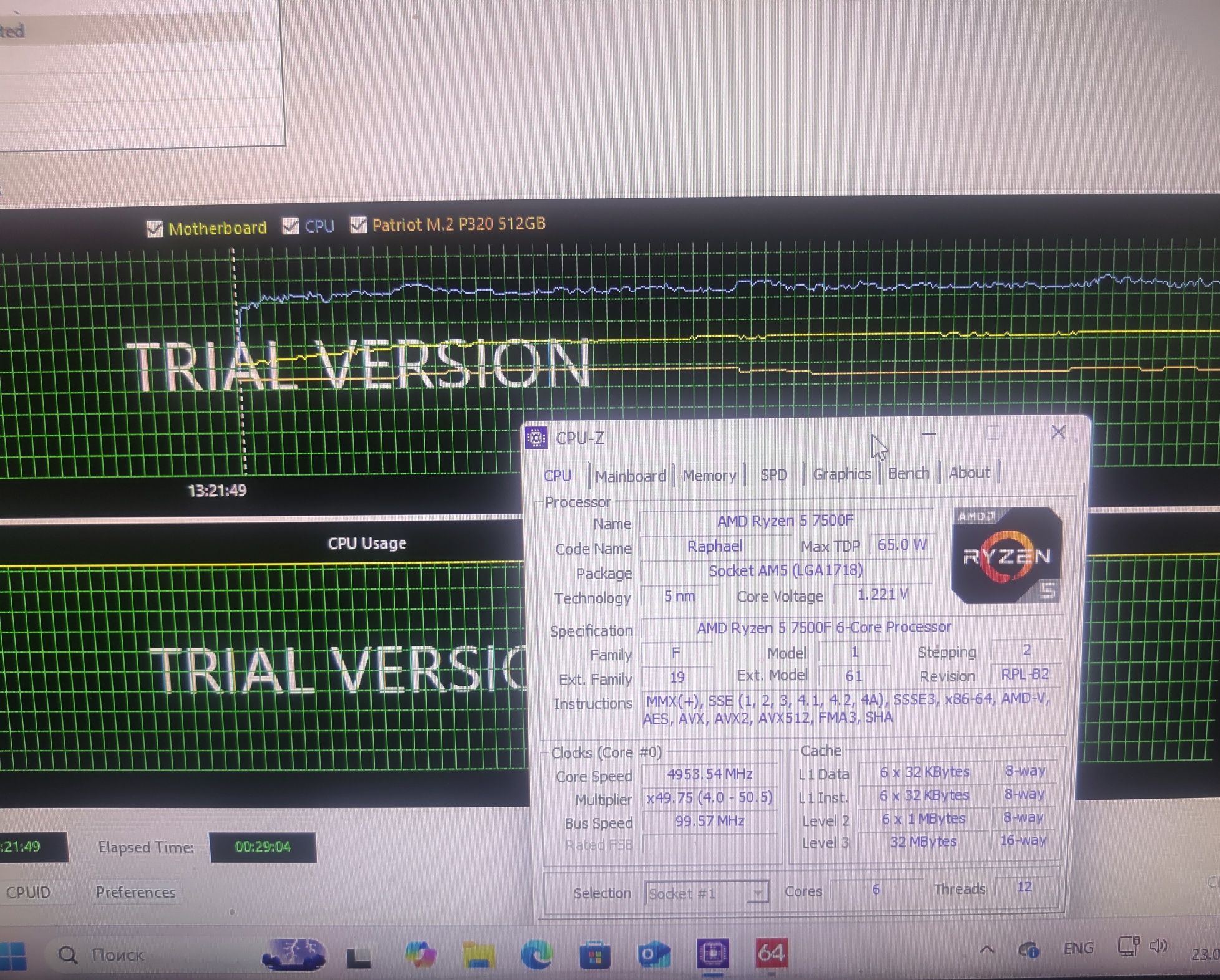Click the Multiplier value x49.75
The height and width of the screenshot is (980, 1220).
[710, 797]
